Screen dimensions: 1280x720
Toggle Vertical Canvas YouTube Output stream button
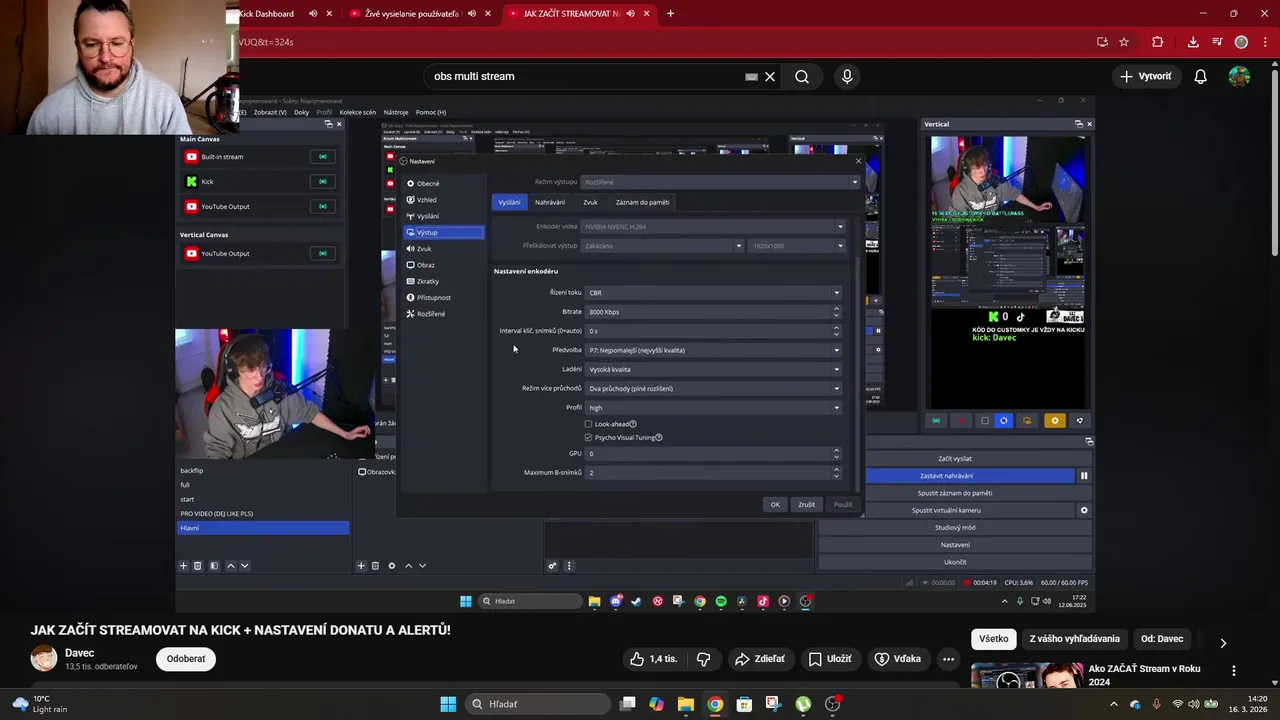click(322, 254)
